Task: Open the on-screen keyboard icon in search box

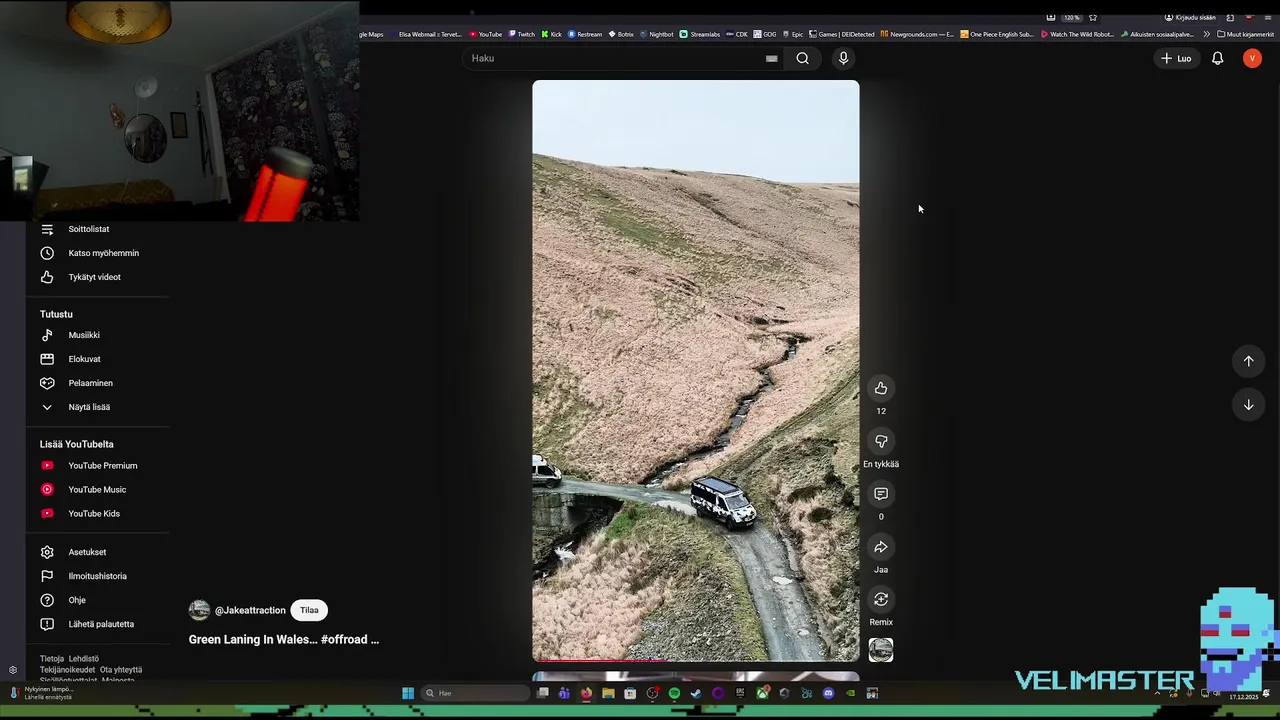Action: tap(771, 58)
